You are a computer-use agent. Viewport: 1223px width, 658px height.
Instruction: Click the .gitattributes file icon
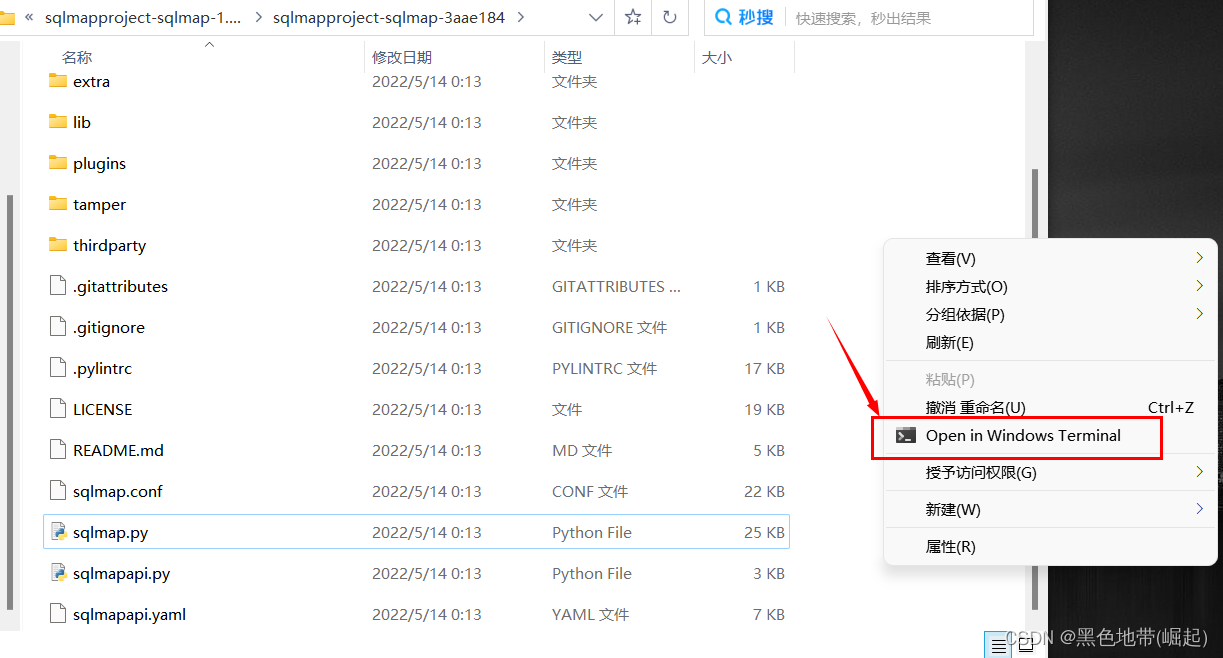pyautogui.click(x=58, y=286)
